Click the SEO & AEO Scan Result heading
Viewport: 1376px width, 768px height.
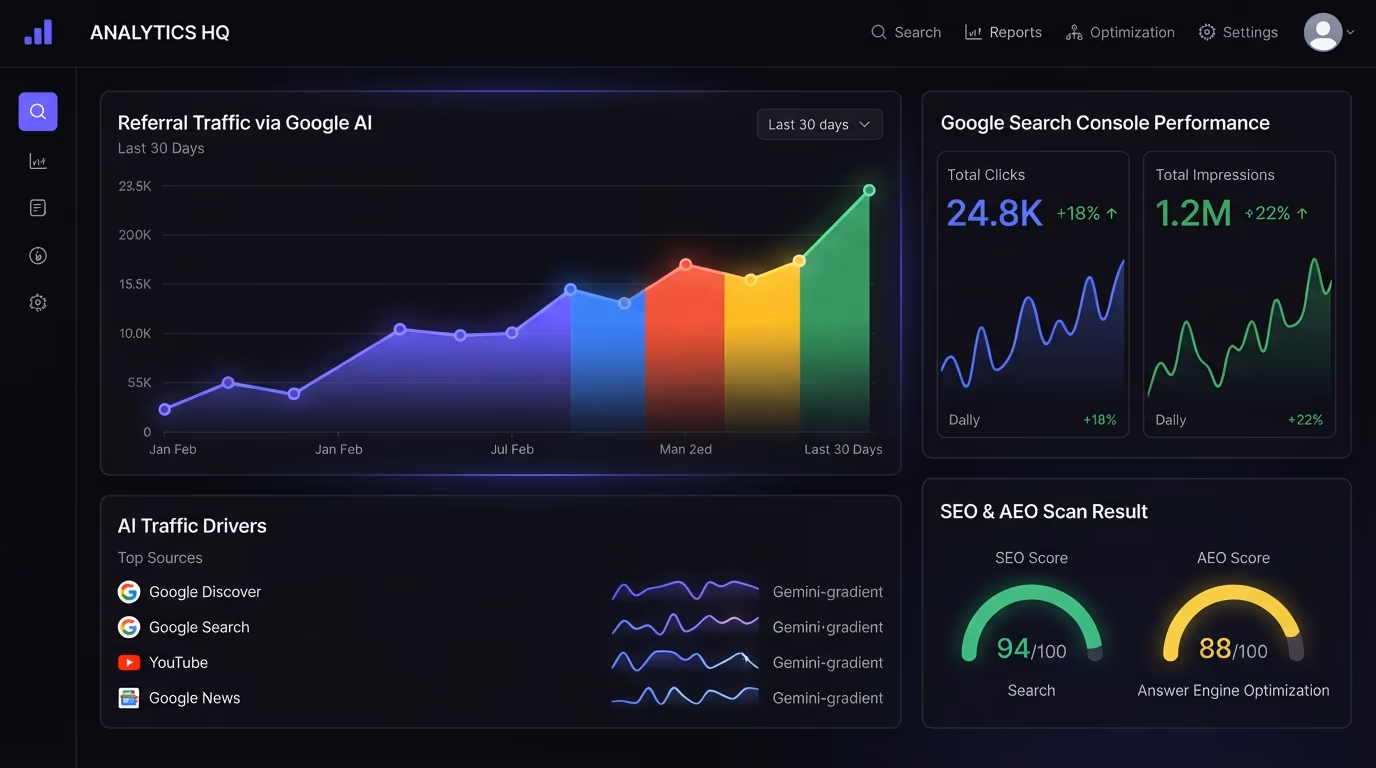click(1044, 511)
